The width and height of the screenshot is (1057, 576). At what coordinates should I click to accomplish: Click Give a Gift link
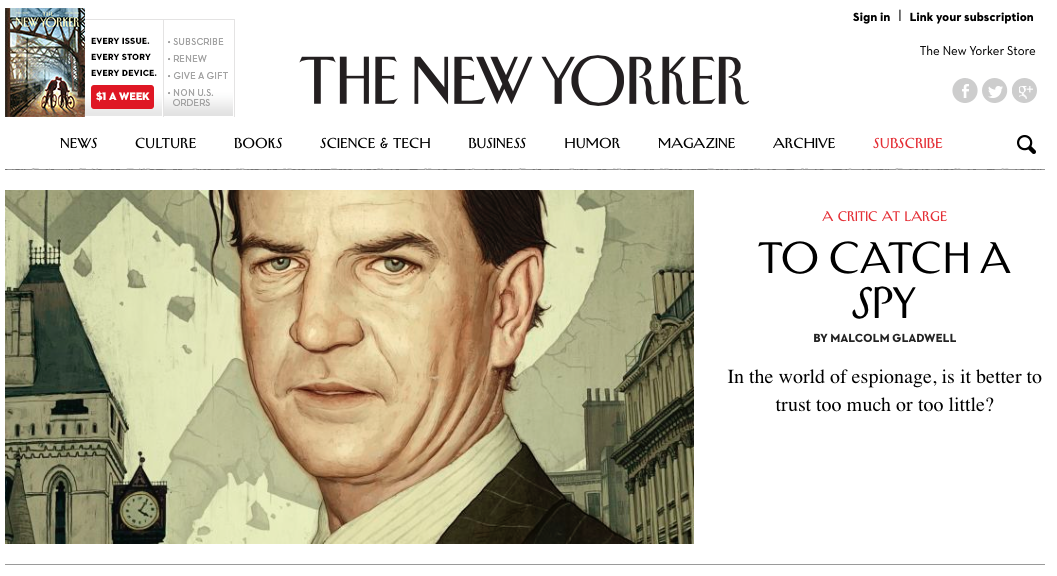tap(200, 76)
